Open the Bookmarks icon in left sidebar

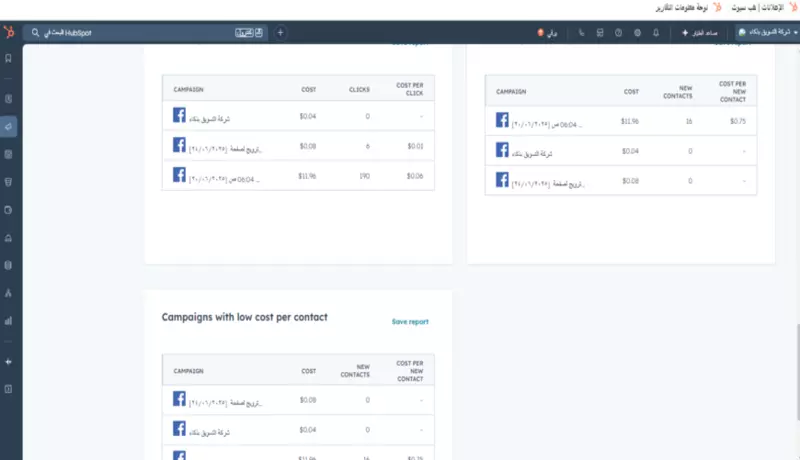(x=8, y=58)
